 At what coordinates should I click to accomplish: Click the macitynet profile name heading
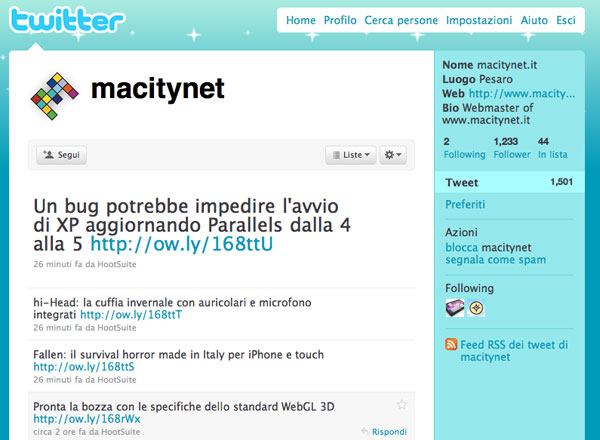click(x=158, y=89)
